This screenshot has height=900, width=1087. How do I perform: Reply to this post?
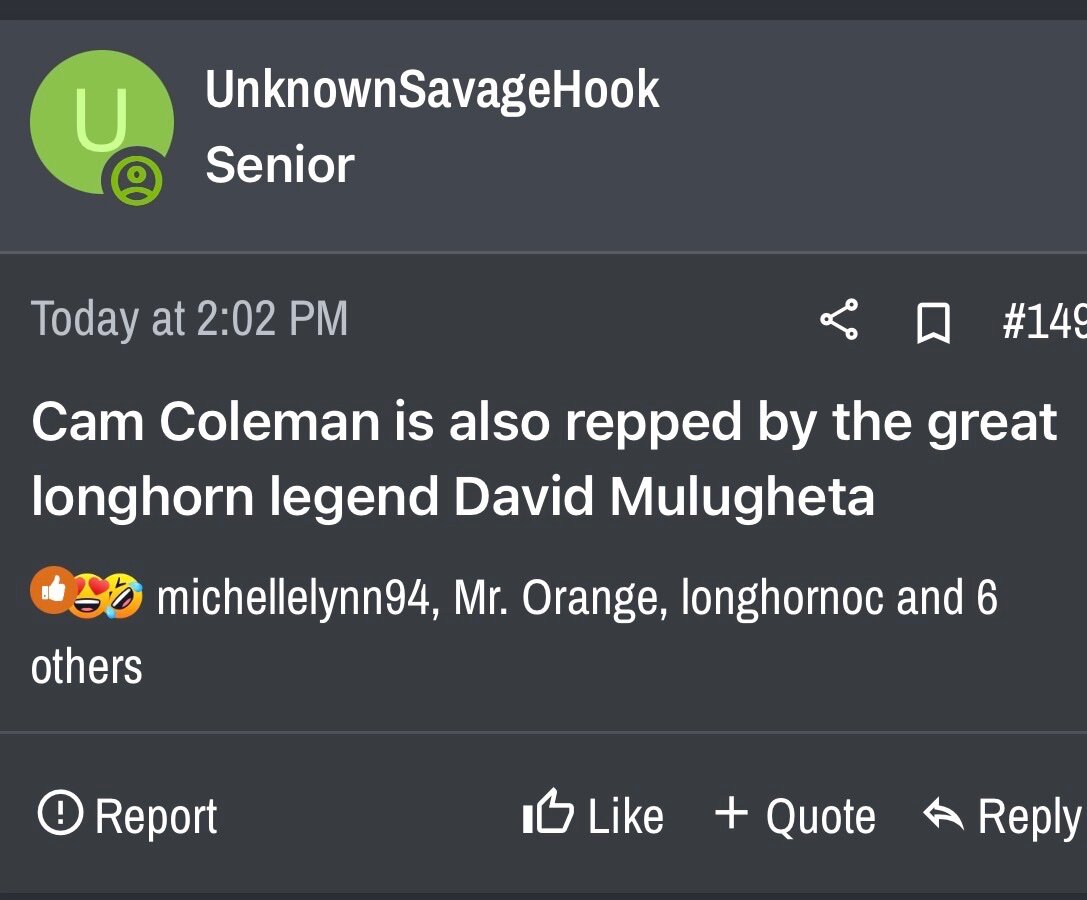click(x=1002, y=815)
